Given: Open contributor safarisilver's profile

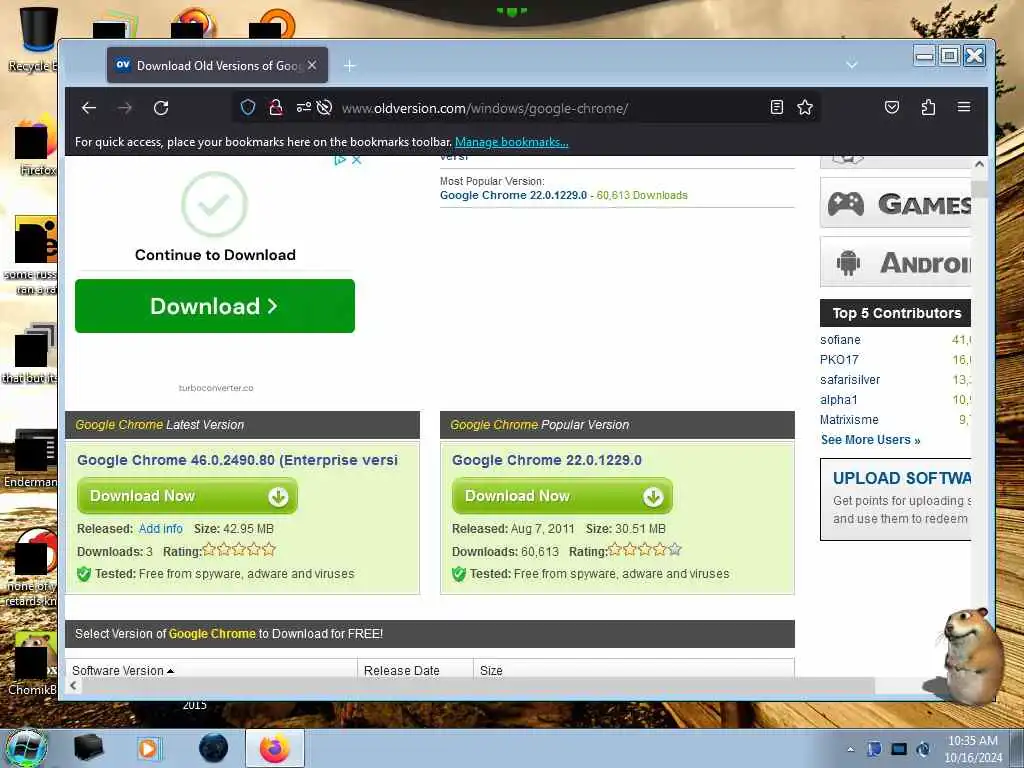Looking at the screenshot, I should tap(850, 379).
